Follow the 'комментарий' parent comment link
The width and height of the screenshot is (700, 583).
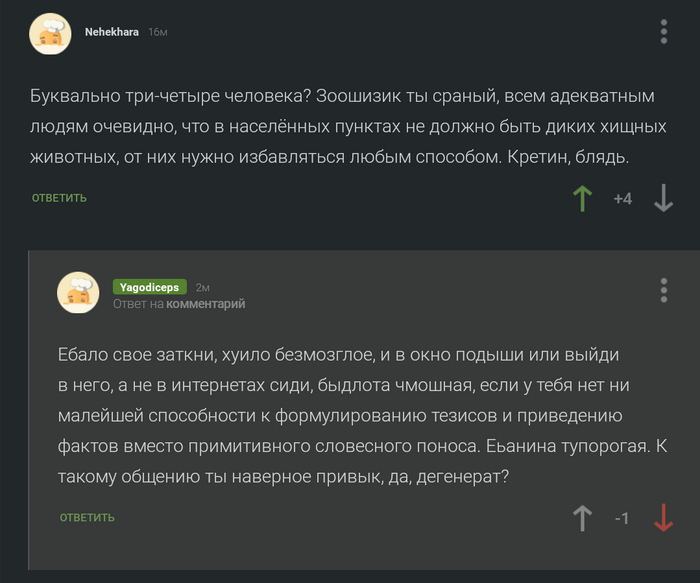coord(205,303)
